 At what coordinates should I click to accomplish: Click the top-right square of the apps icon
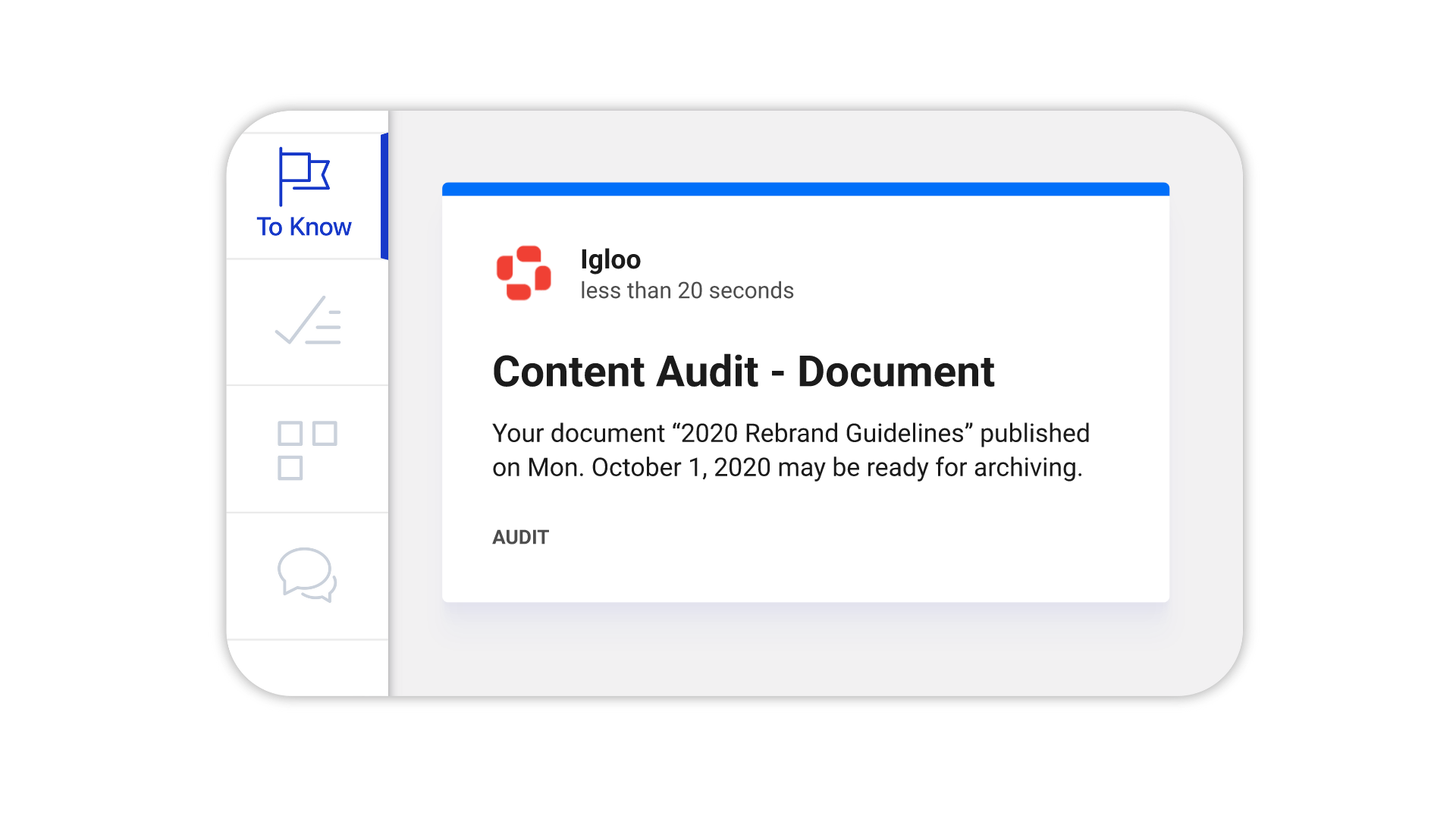(325, 433)
